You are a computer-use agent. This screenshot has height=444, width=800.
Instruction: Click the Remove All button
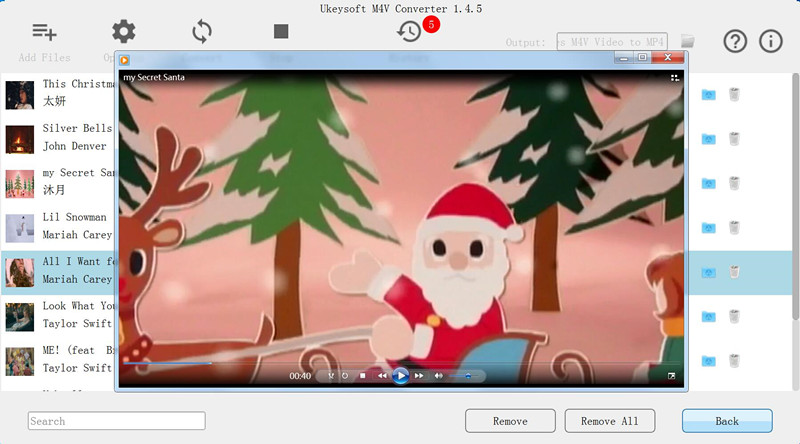[x=610, y=421]
